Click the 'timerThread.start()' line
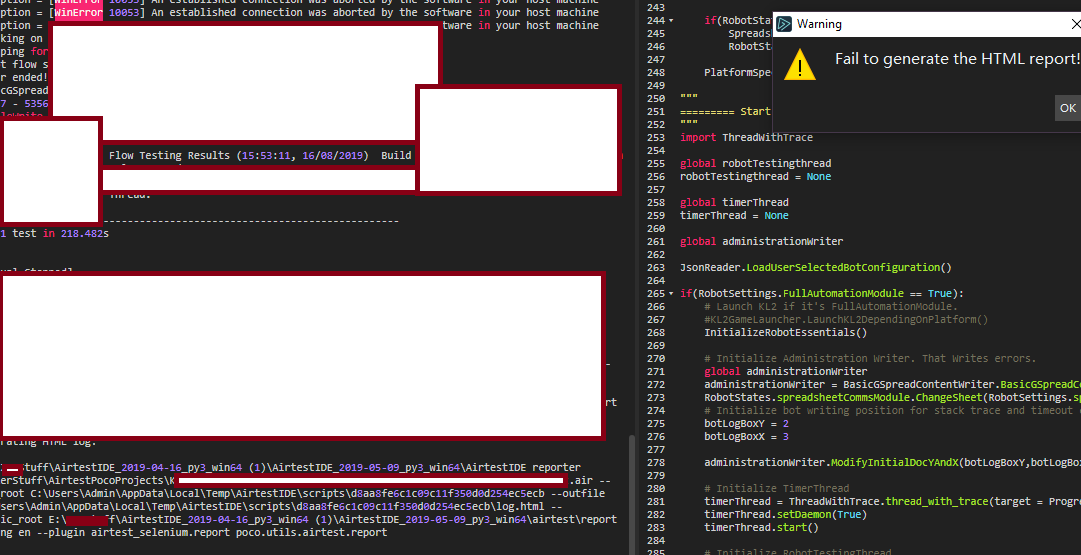 761,527
